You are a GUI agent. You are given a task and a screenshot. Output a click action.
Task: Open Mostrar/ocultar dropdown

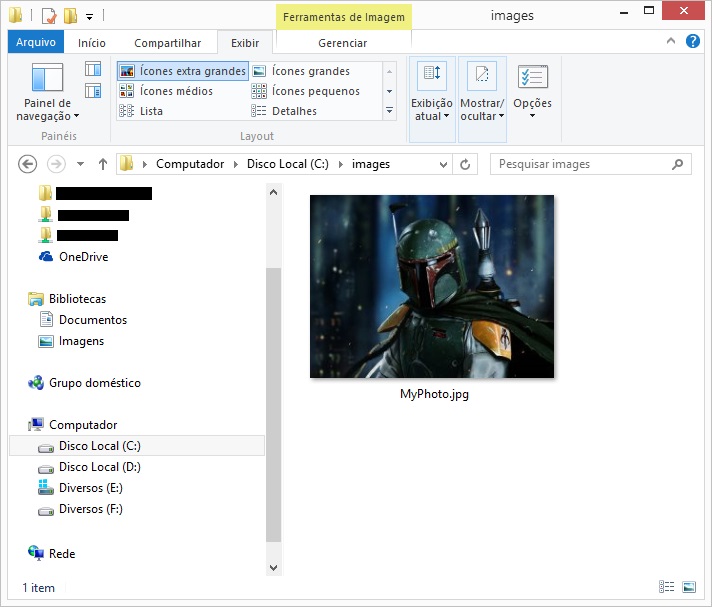482,99
